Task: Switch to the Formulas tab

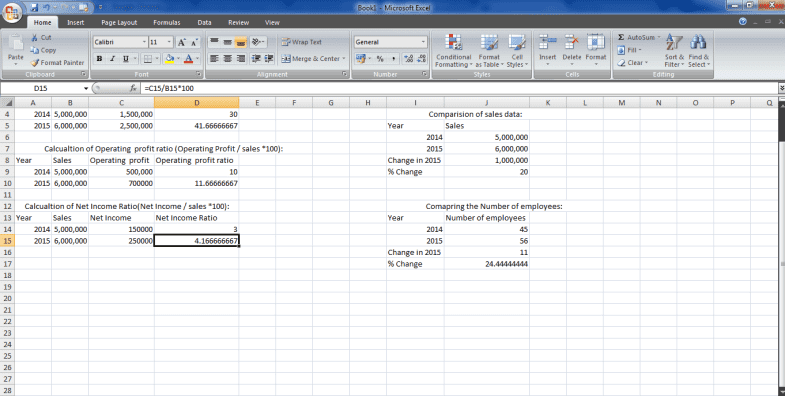Action: pos(167,23)
